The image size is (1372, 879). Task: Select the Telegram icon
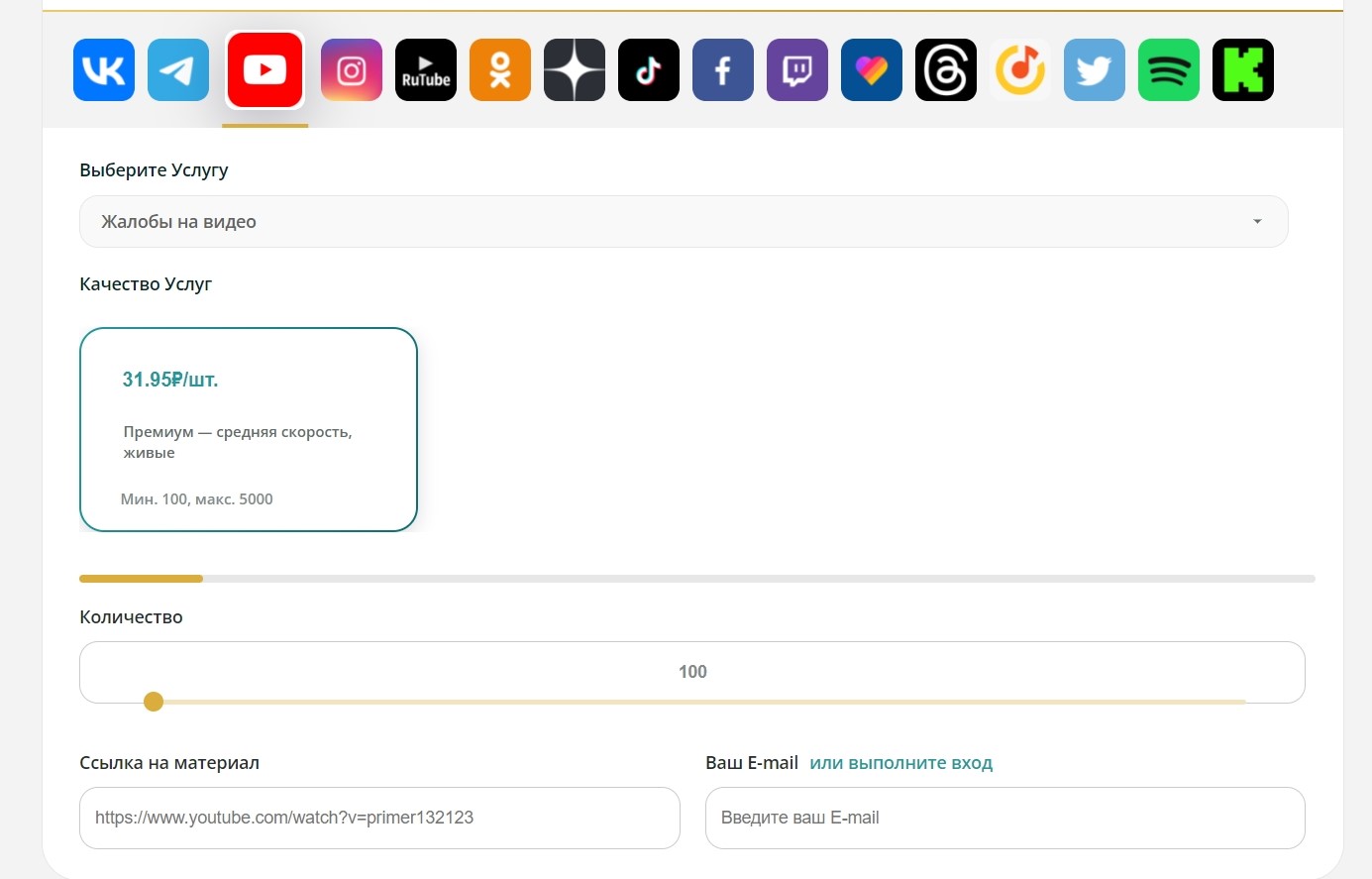pyautogui.click(x=178, y=70)
